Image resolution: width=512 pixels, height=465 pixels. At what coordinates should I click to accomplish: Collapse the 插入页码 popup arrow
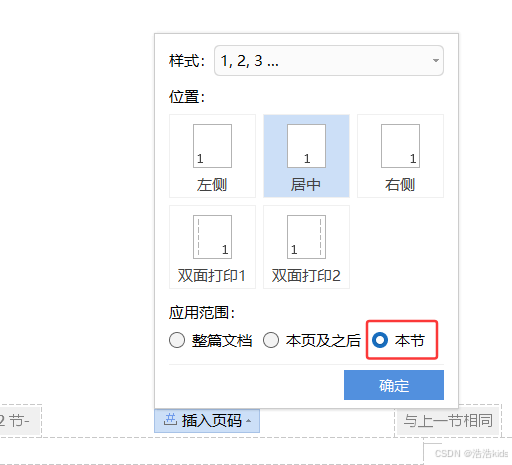coord(248,421)
